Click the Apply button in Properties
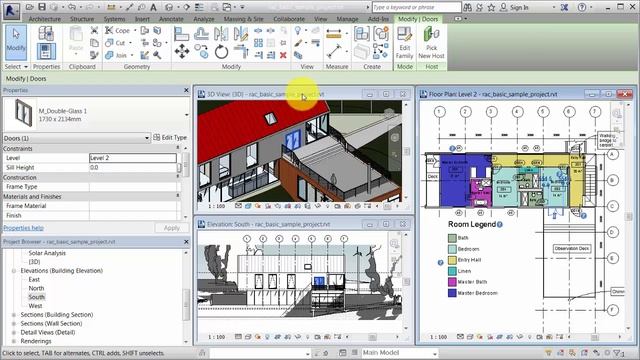 [x=171, y=228]
